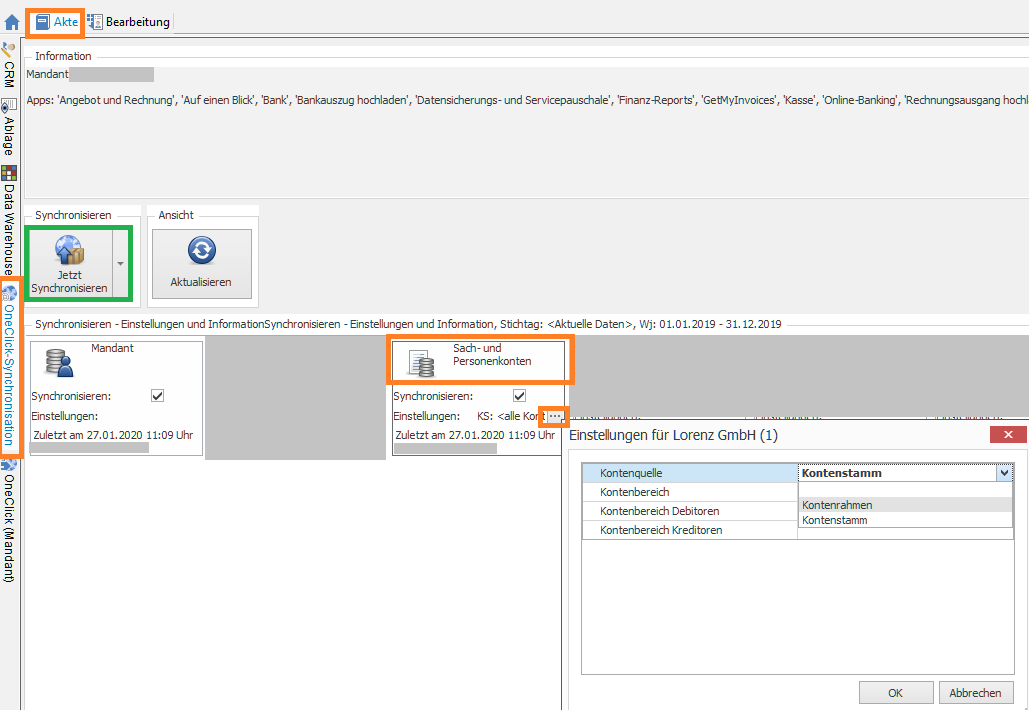Viewport: 1029px width, 710px height.
Task: Click Abbrechen to cancel the dialog
Action: click(975, 693)
